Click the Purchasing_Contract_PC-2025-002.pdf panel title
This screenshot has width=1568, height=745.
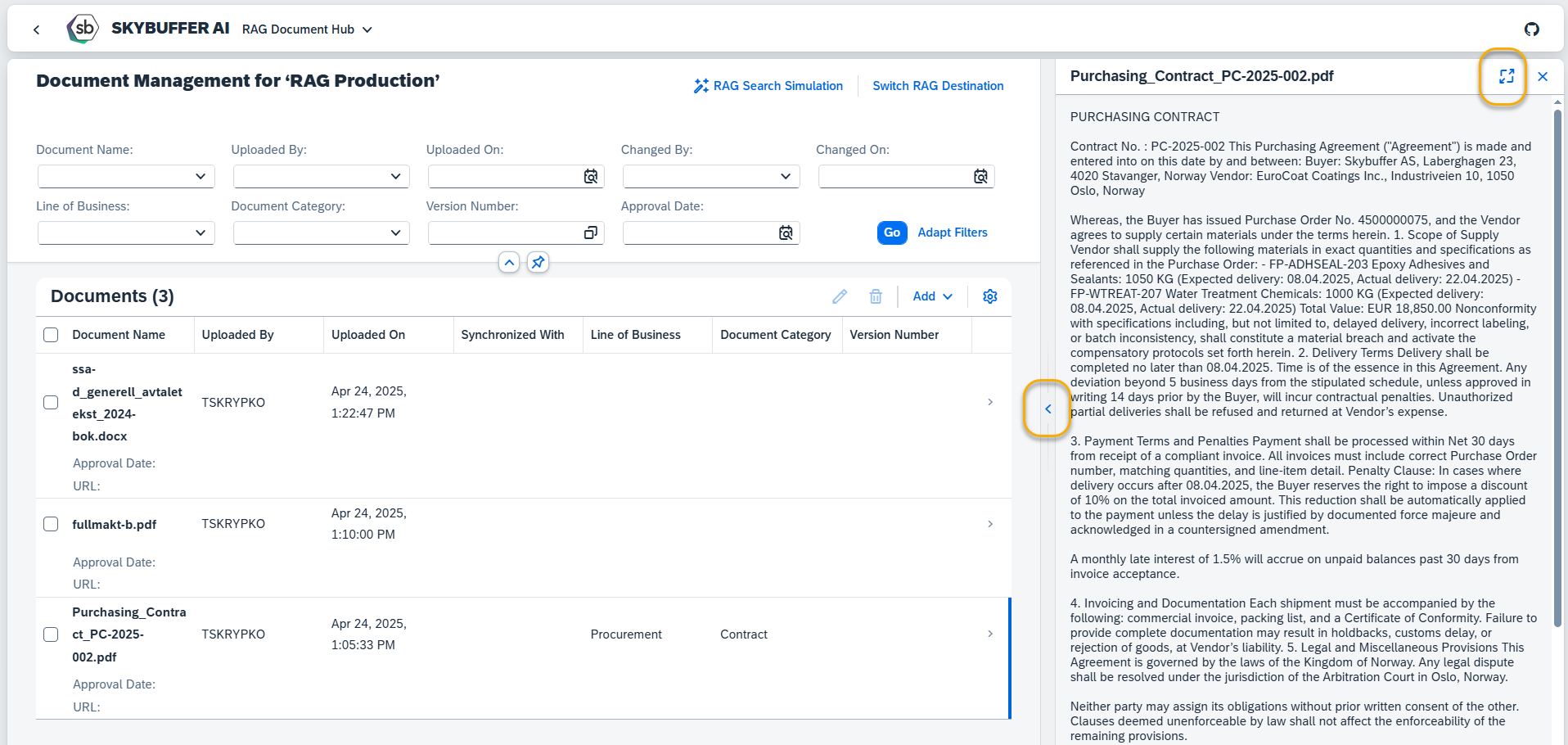[1201, 76]
